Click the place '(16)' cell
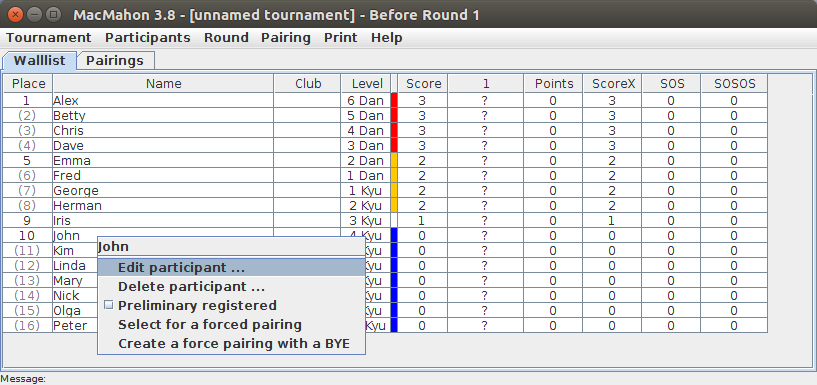The width and height of the screenshot is (817, 385). [28, 326]
